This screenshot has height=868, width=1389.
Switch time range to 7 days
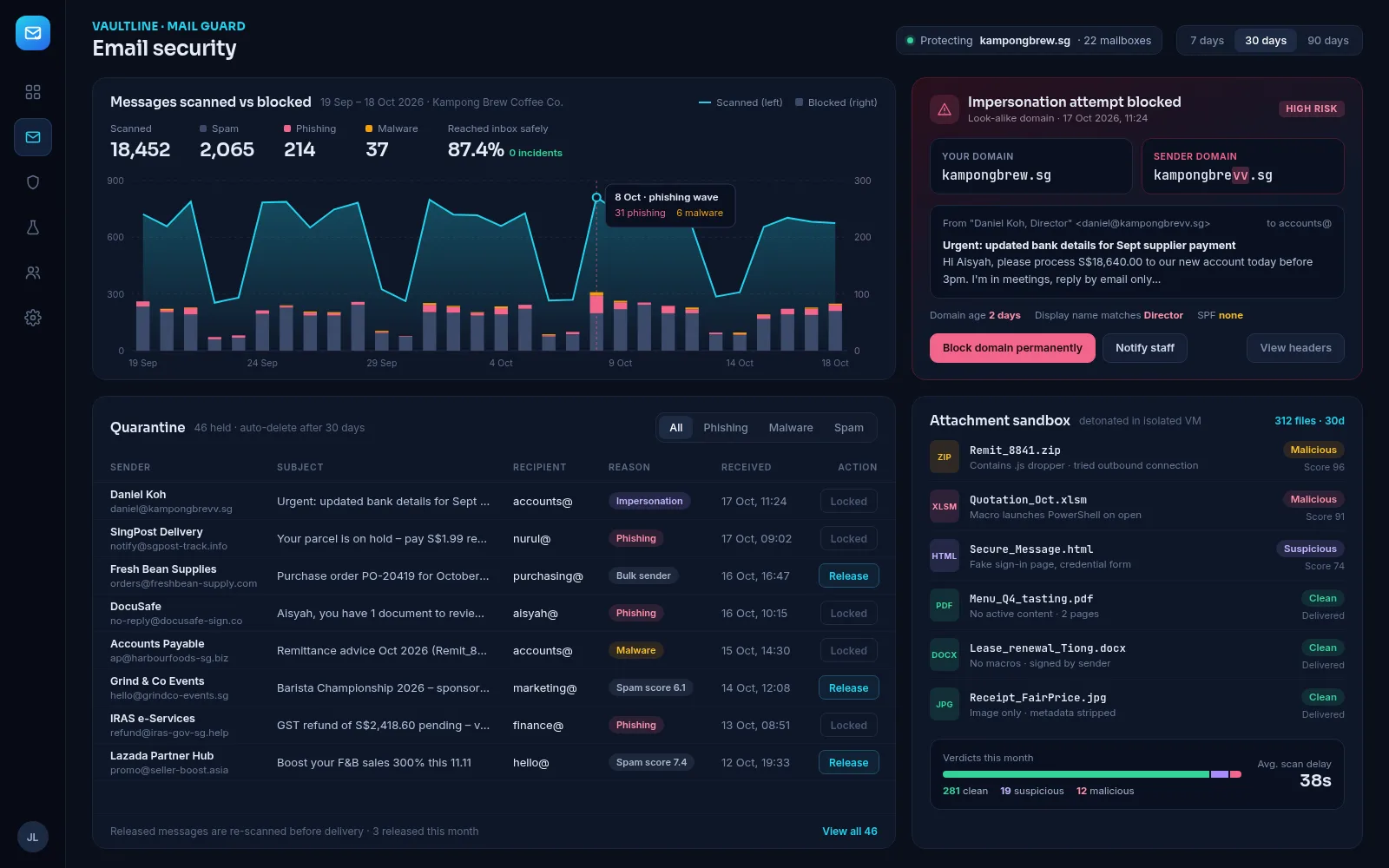(x=1207, y=41)
